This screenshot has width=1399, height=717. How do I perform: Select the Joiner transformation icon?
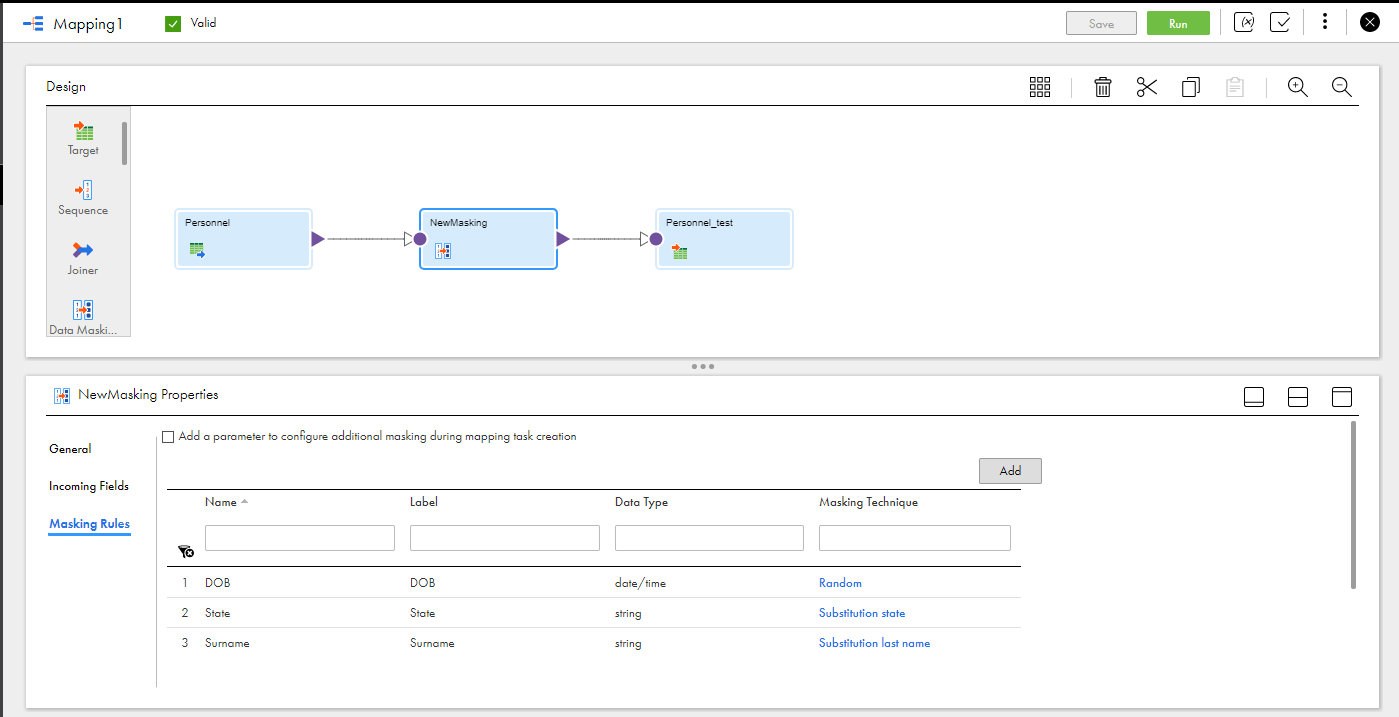click(83, 250)
